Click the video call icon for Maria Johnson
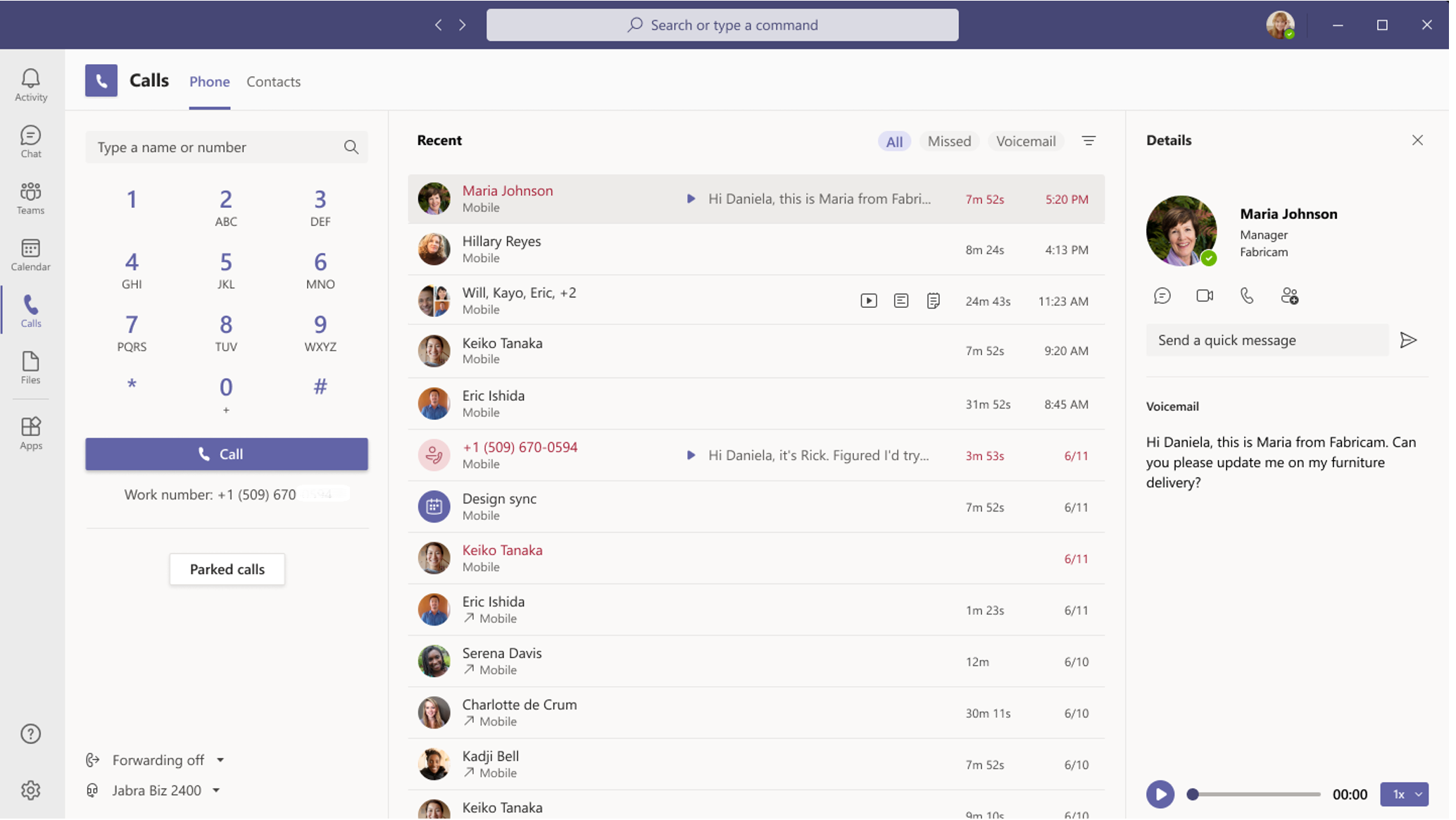 coord(1205,295)
